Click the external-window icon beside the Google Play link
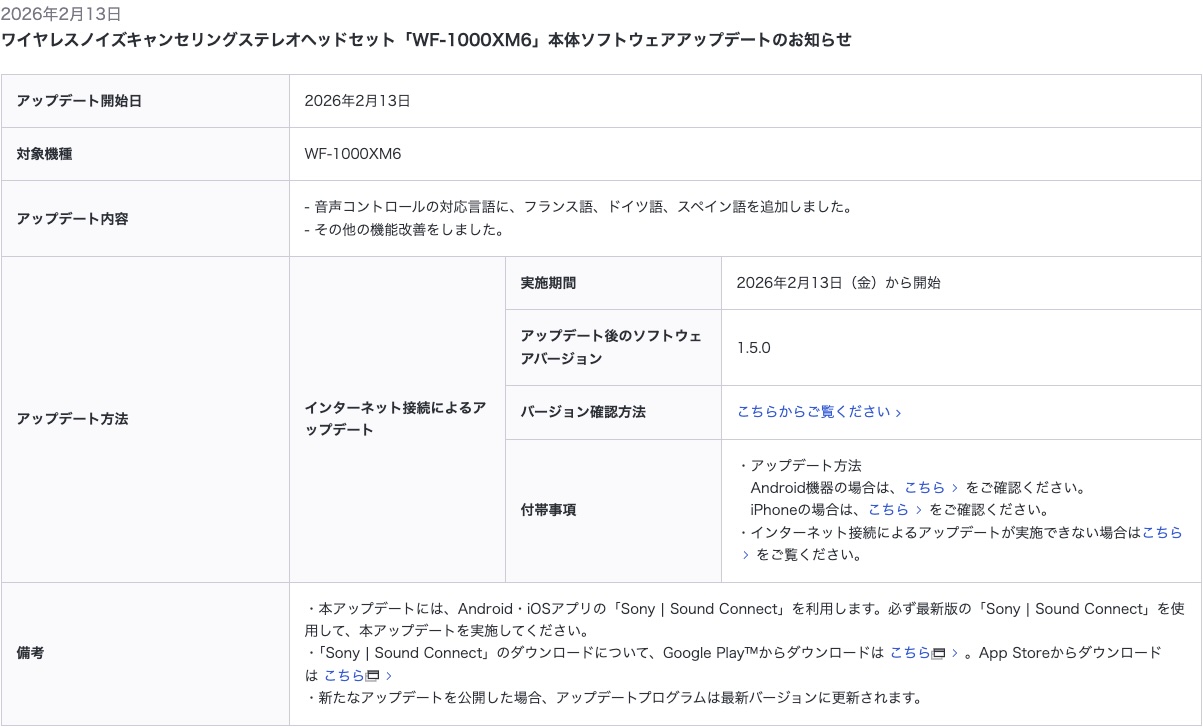 (x=939, y=654)
